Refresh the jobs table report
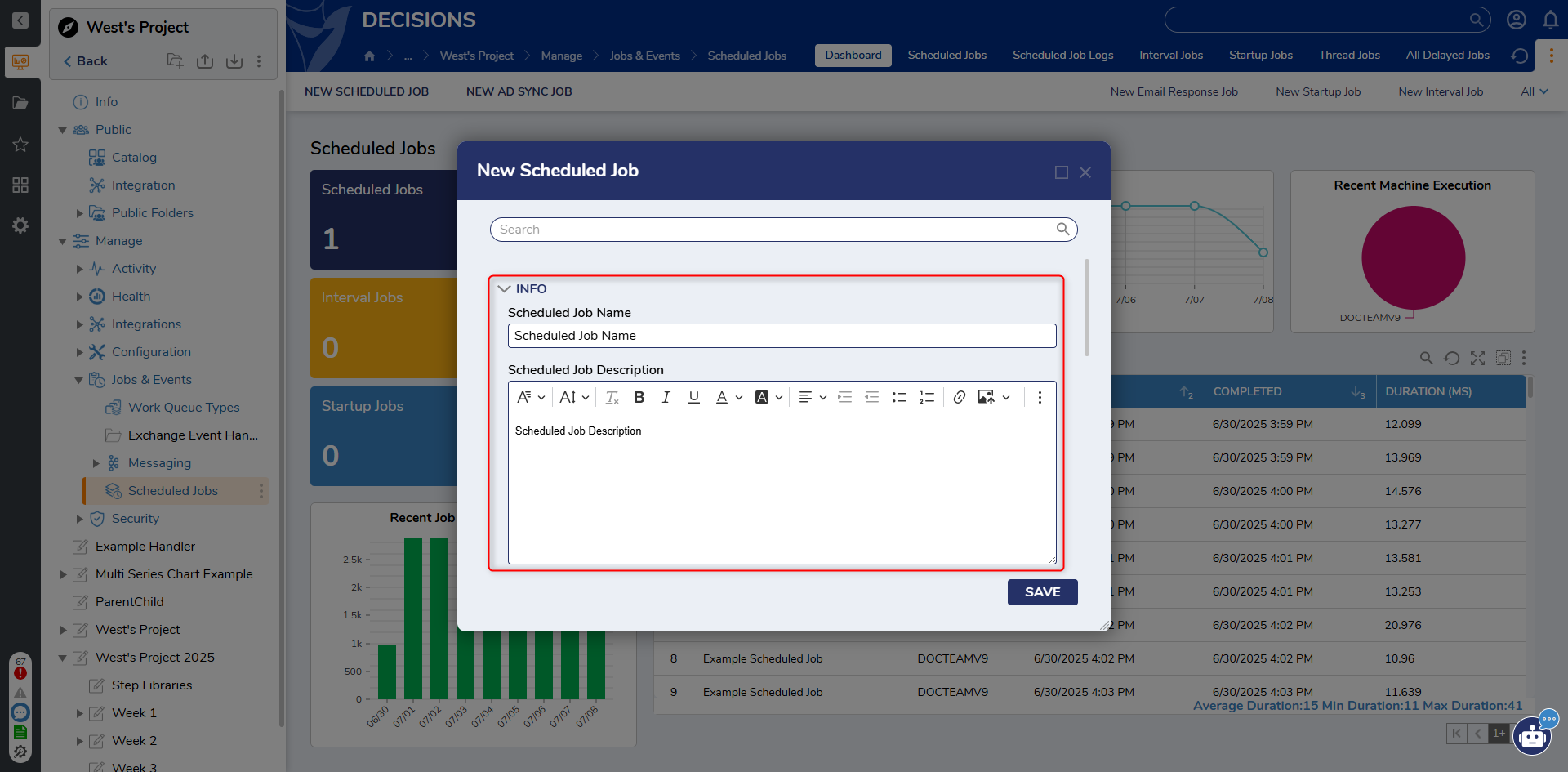1568x772 pixels. [x=1451, y=358]
